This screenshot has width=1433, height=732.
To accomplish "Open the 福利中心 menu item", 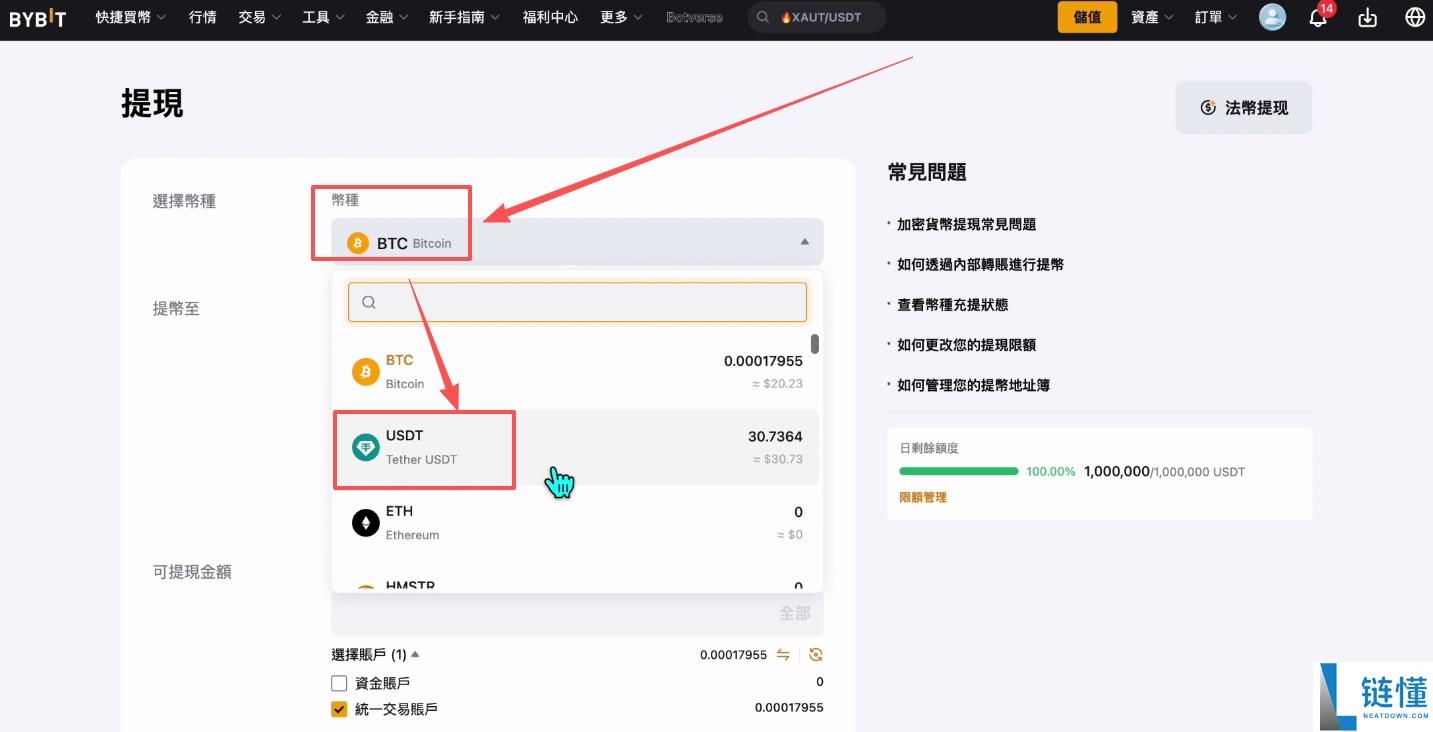I will [550, 17].
